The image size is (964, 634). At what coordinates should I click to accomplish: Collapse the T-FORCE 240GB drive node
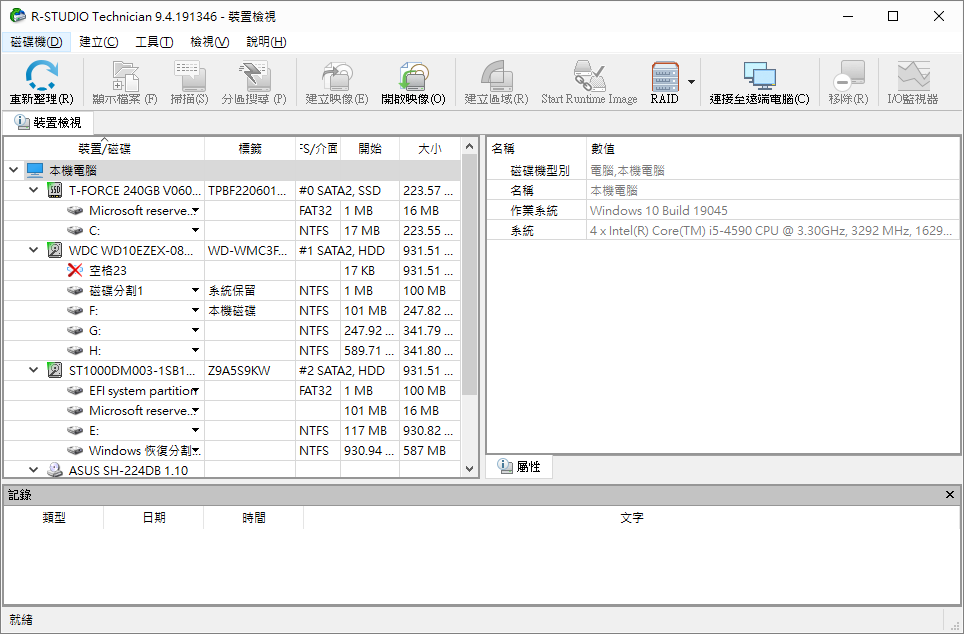click(x=34, y=190)
